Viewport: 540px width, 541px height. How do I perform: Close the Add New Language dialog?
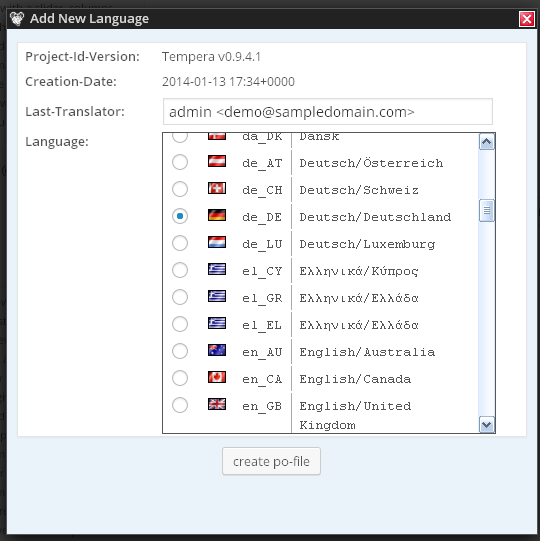(527, 19)
